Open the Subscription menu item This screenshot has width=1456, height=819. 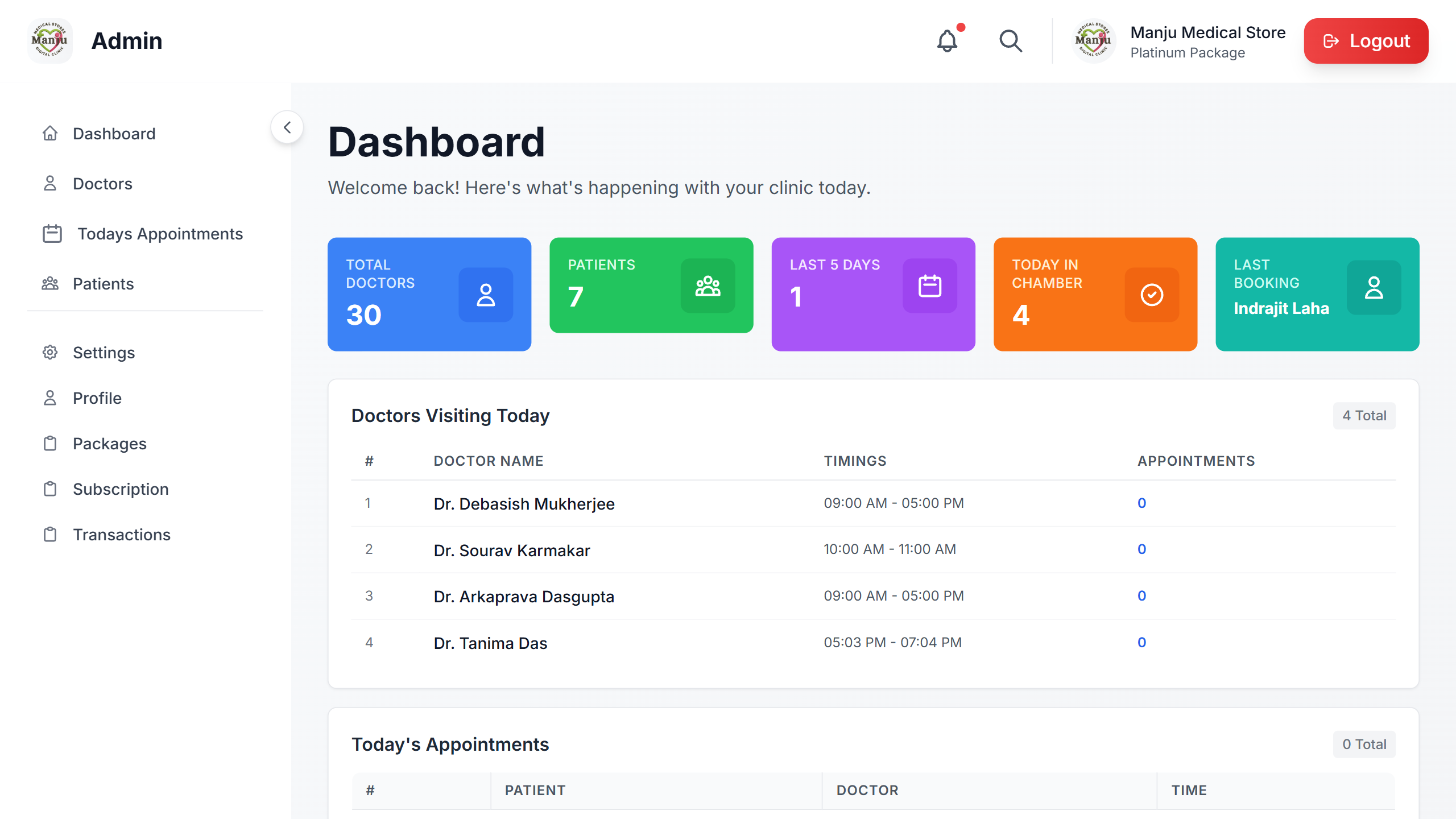click(x=145, y=489)
